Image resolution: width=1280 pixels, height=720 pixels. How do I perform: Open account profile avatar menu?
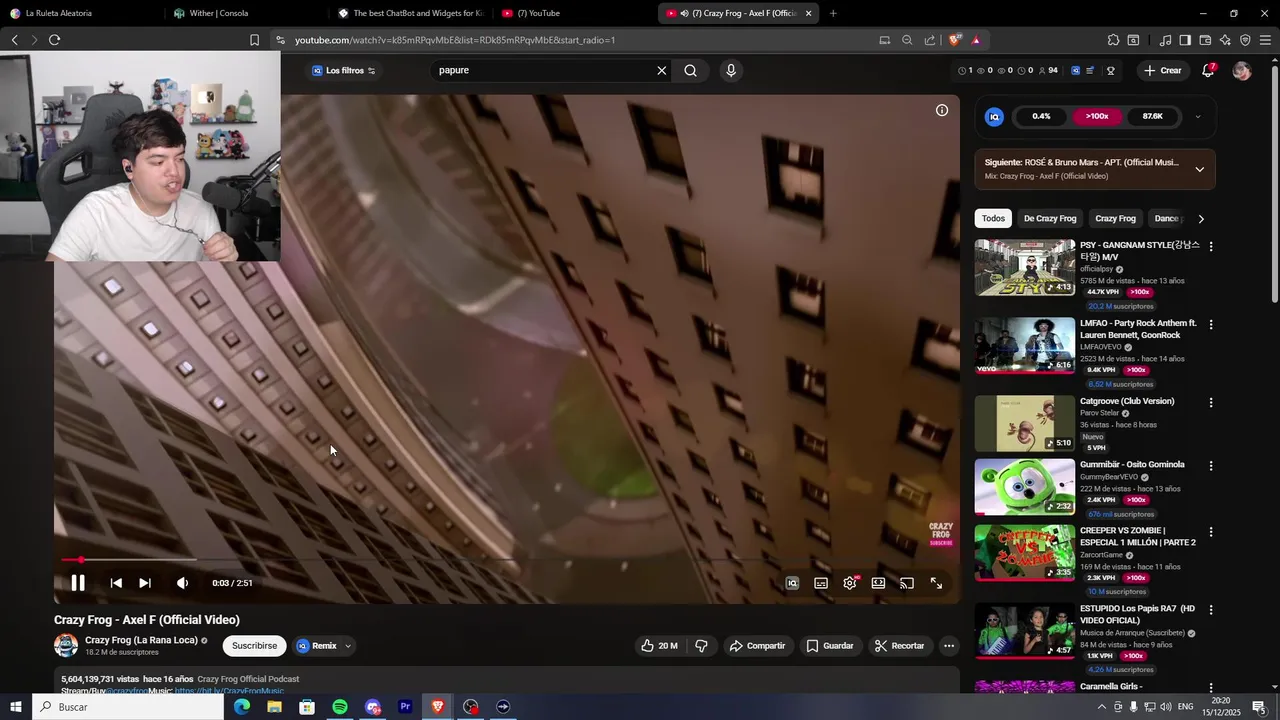1242,71
